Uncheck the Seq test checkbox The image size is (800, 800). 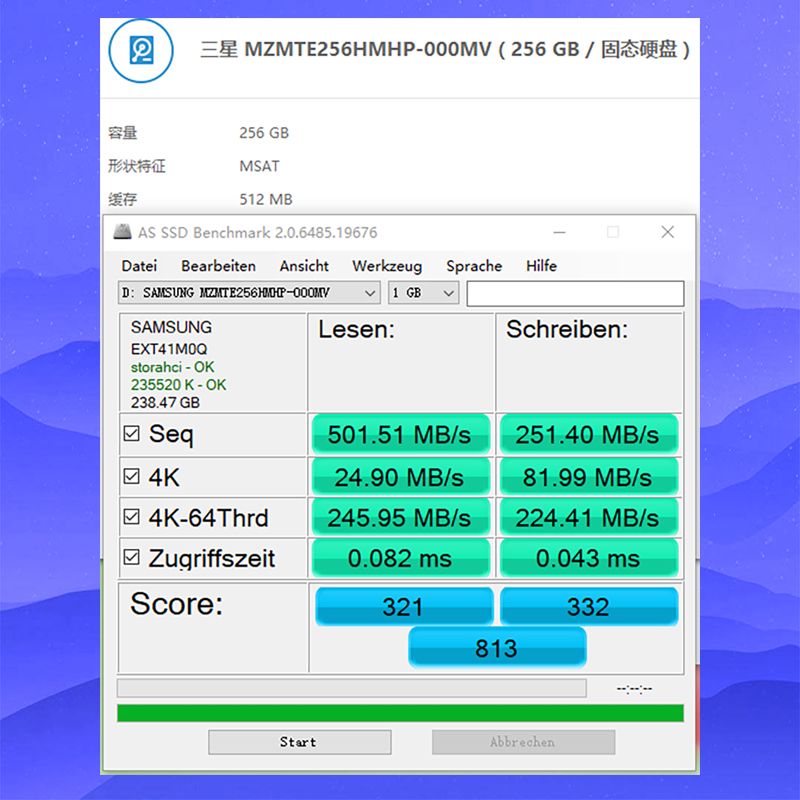coord(132,434)
